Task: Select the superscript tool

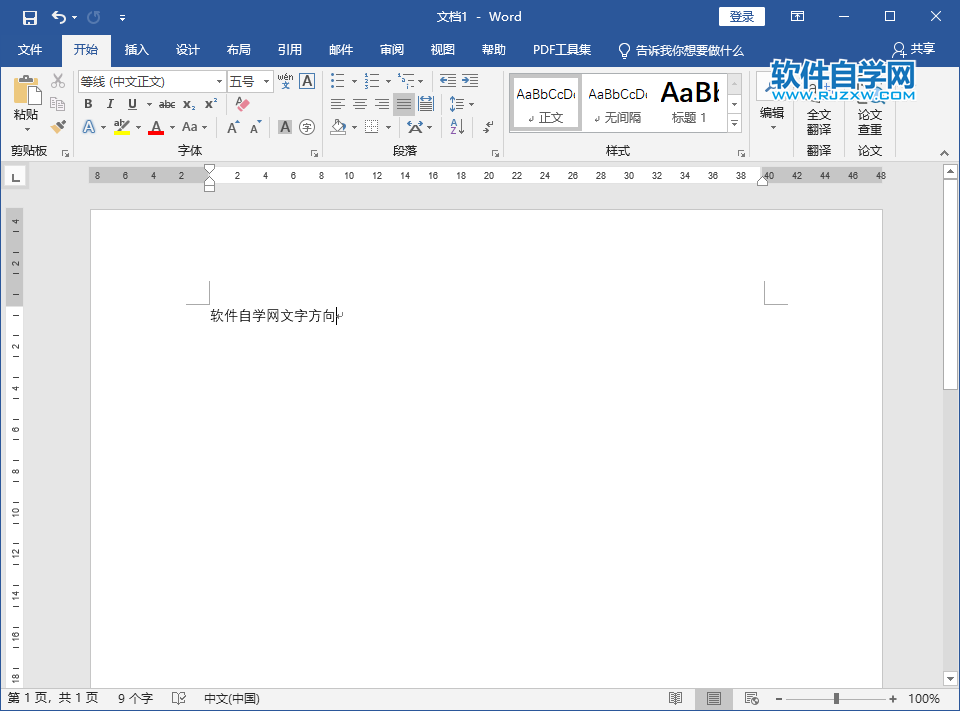Action: [210, 104]
